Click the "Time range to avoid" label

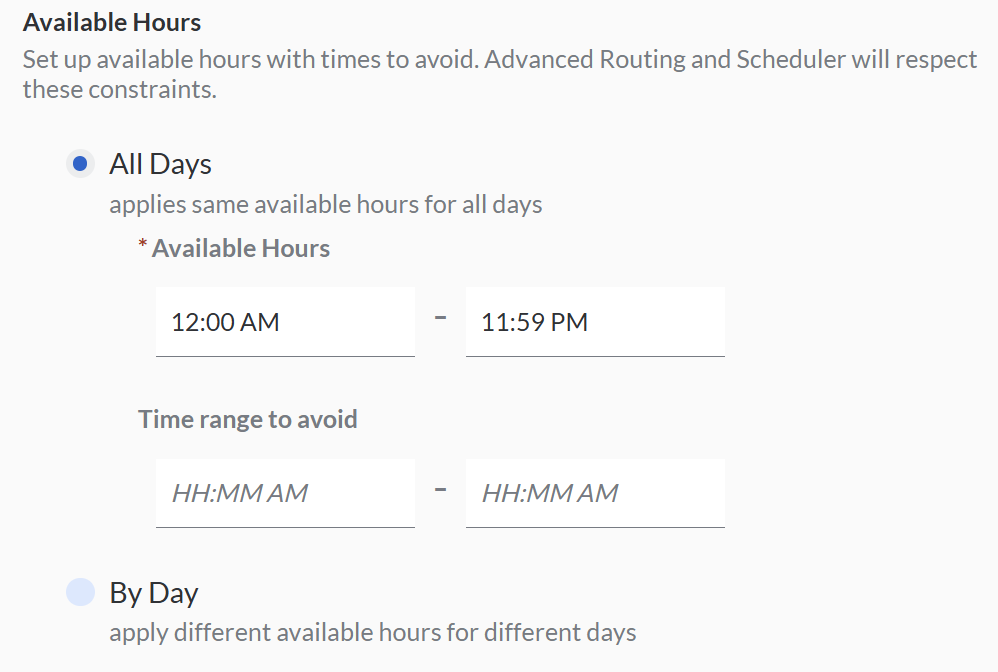click(248, 419)
